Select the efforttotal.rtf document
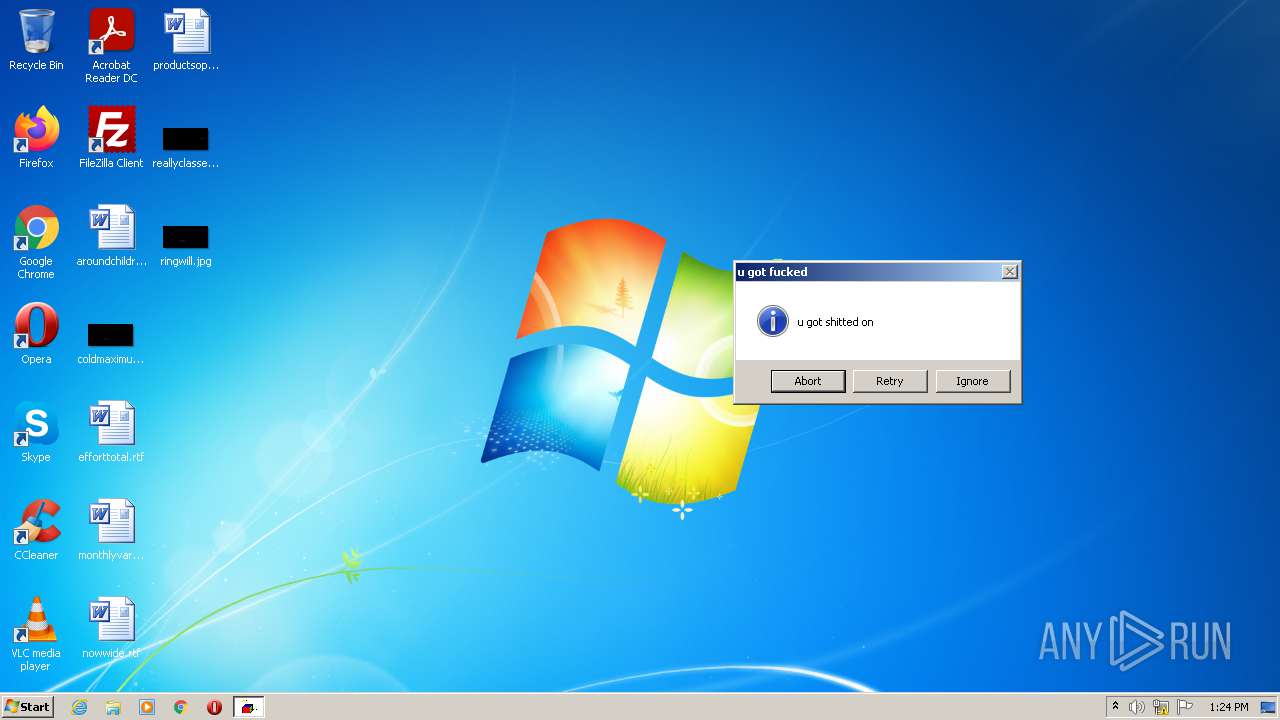The height and width of the screenshot is (720, 1280). coord(111,432)
